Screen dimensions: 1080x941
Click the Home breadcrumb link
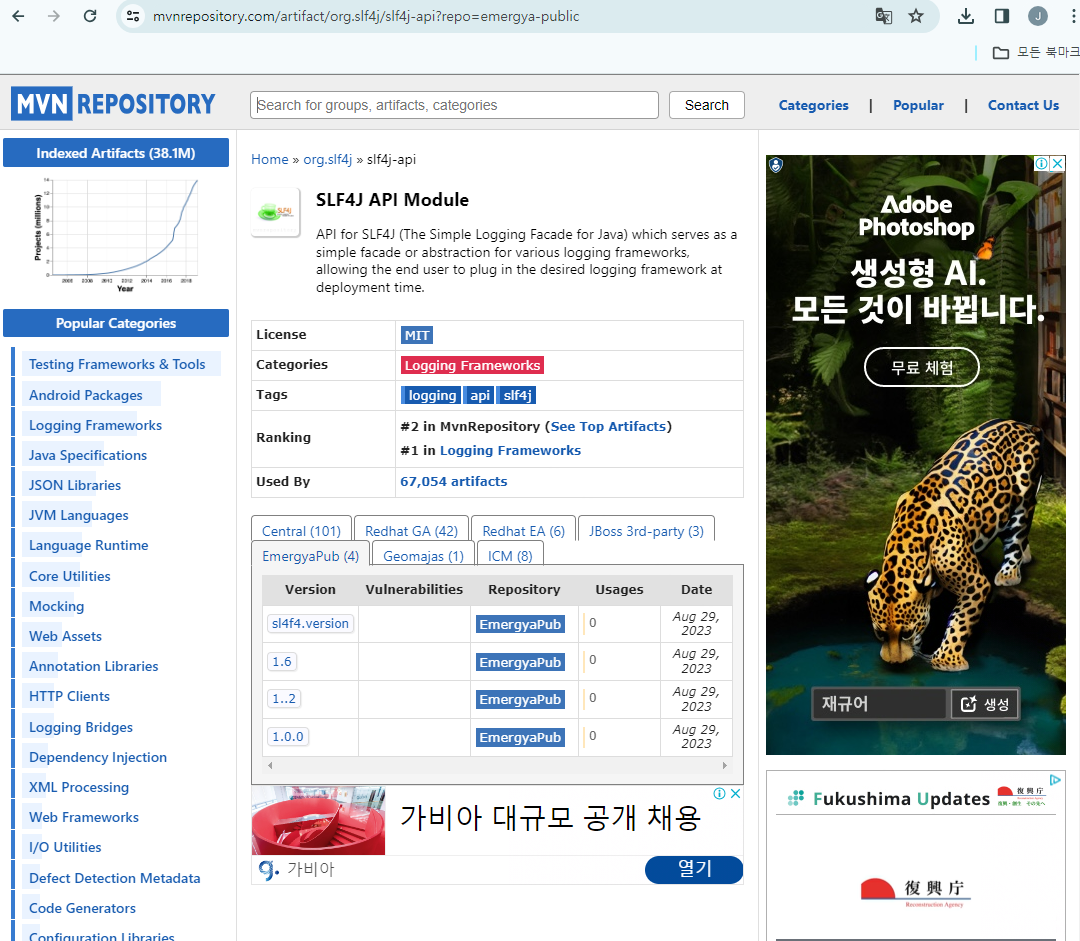tap(270, 159)
